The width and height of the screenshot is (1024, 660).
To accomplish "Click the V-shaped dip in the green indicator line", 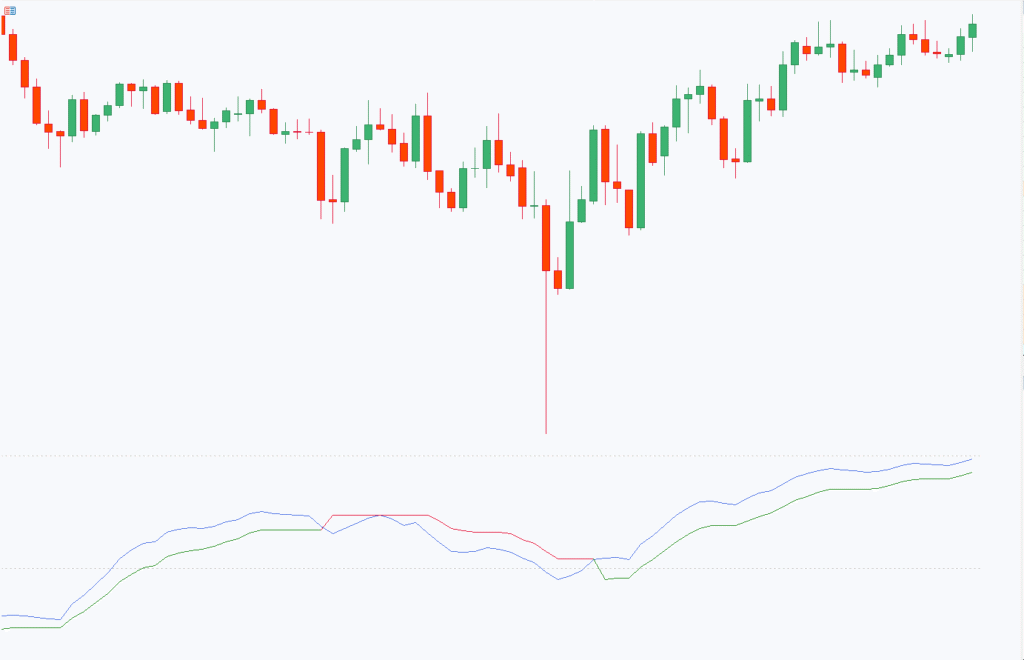I will 606,579.
